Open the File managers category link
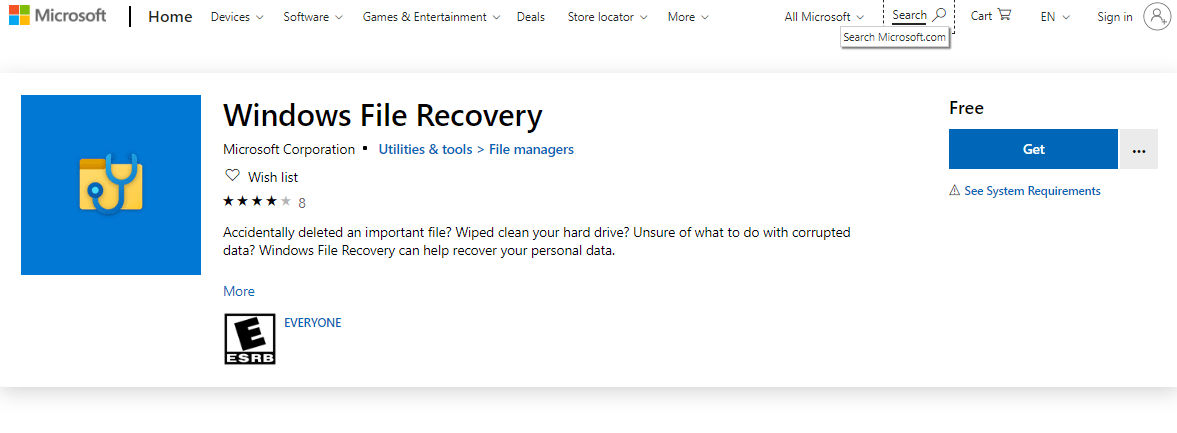This screenshot has width=1177, height=433. [531, 149]
